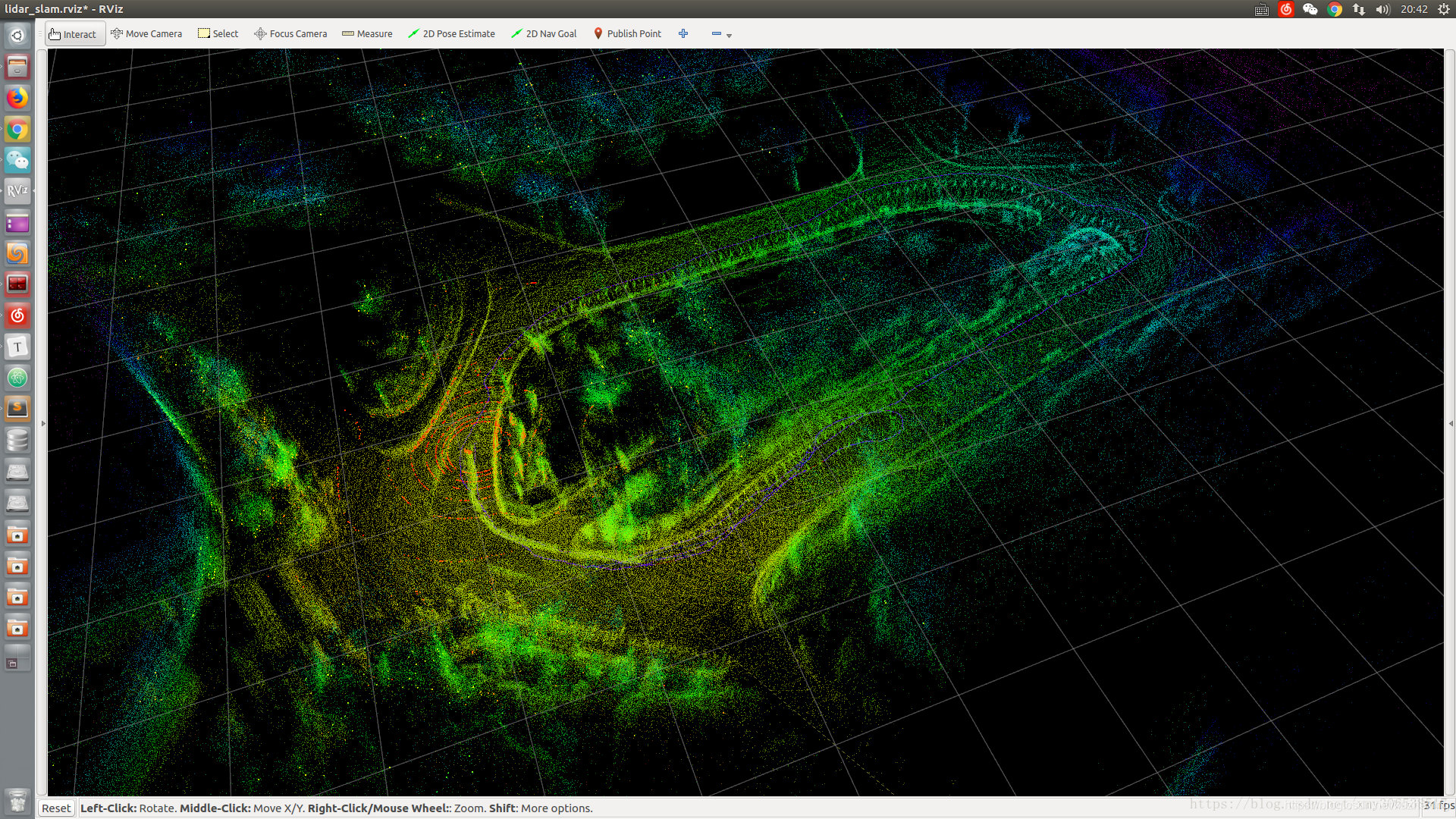Image resolution: width=1456 pixels, height=819 pixels.
Task: Add a new tool with plus icon
Action: coord(683,34)
